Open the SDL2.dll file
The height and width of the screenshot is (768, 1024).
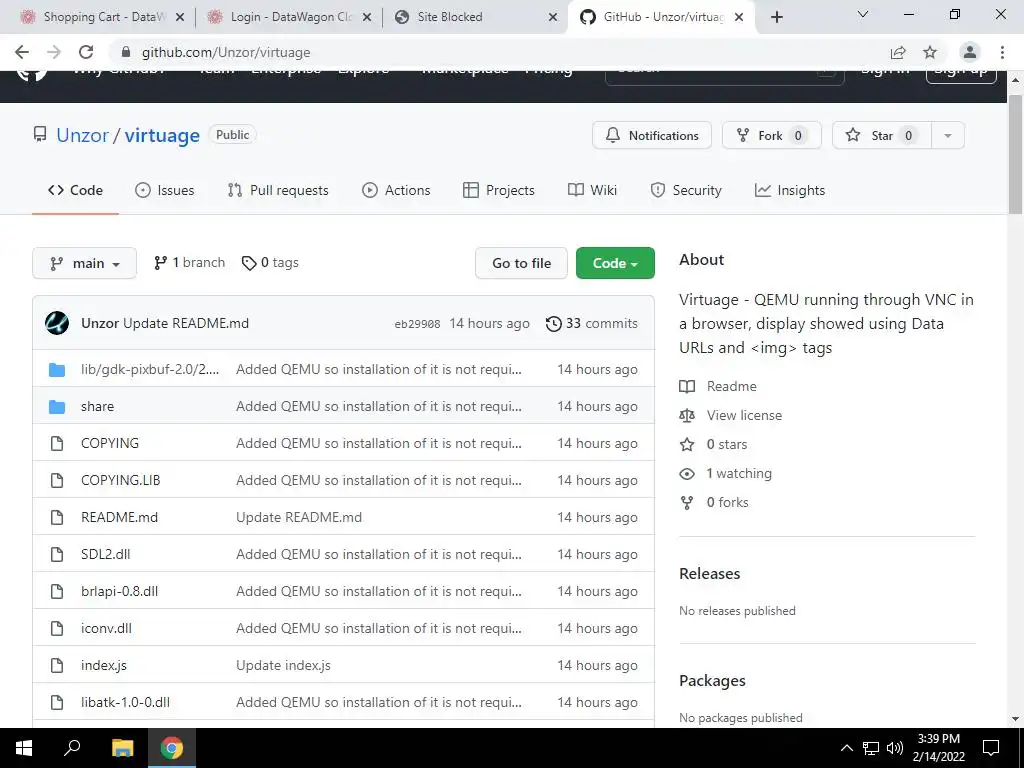click(x=106, y=554)
